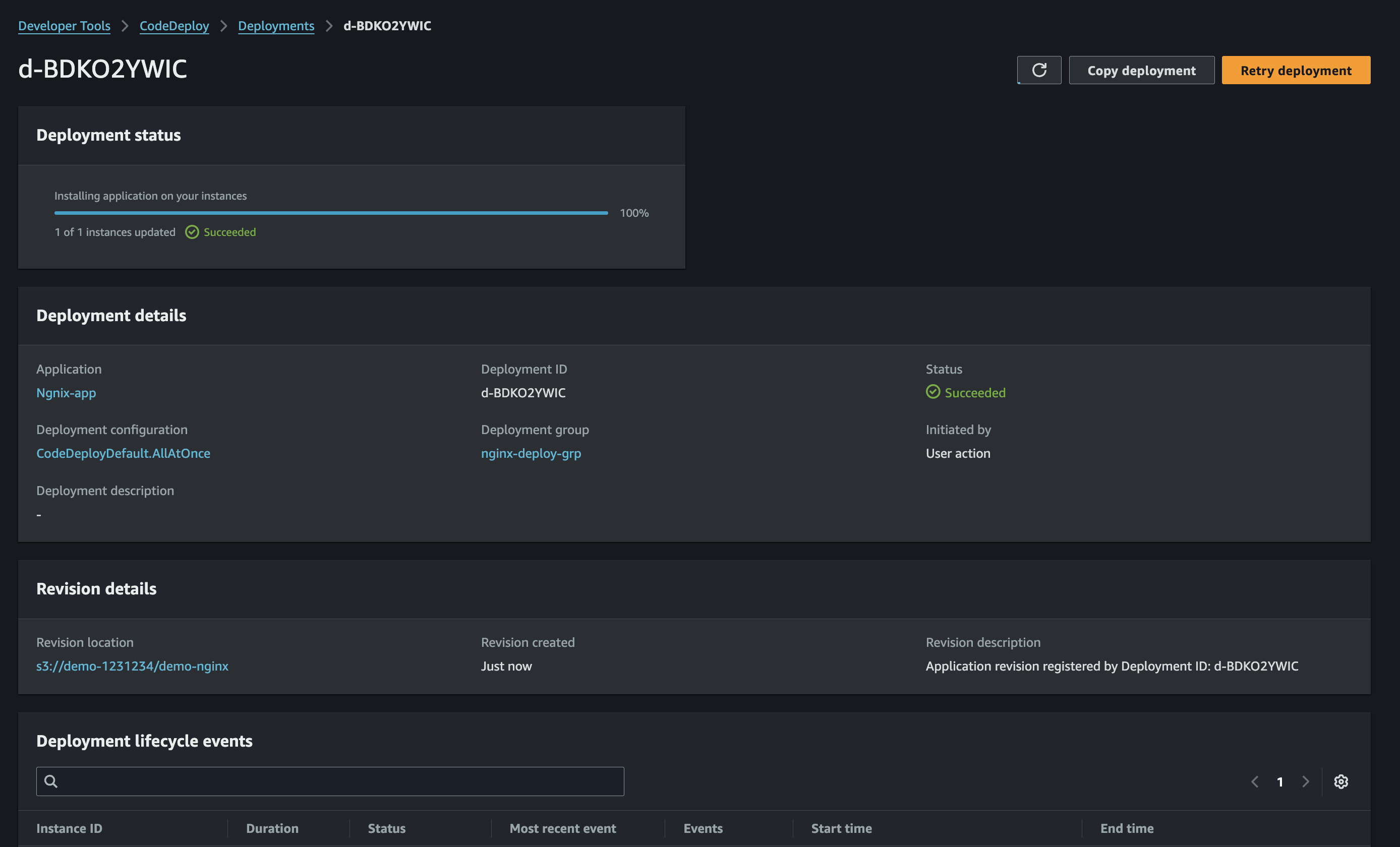1400x847 pixels.
Task: Select Deployment ID value d-BDKO2YWIC
Action: coord(522,393)
